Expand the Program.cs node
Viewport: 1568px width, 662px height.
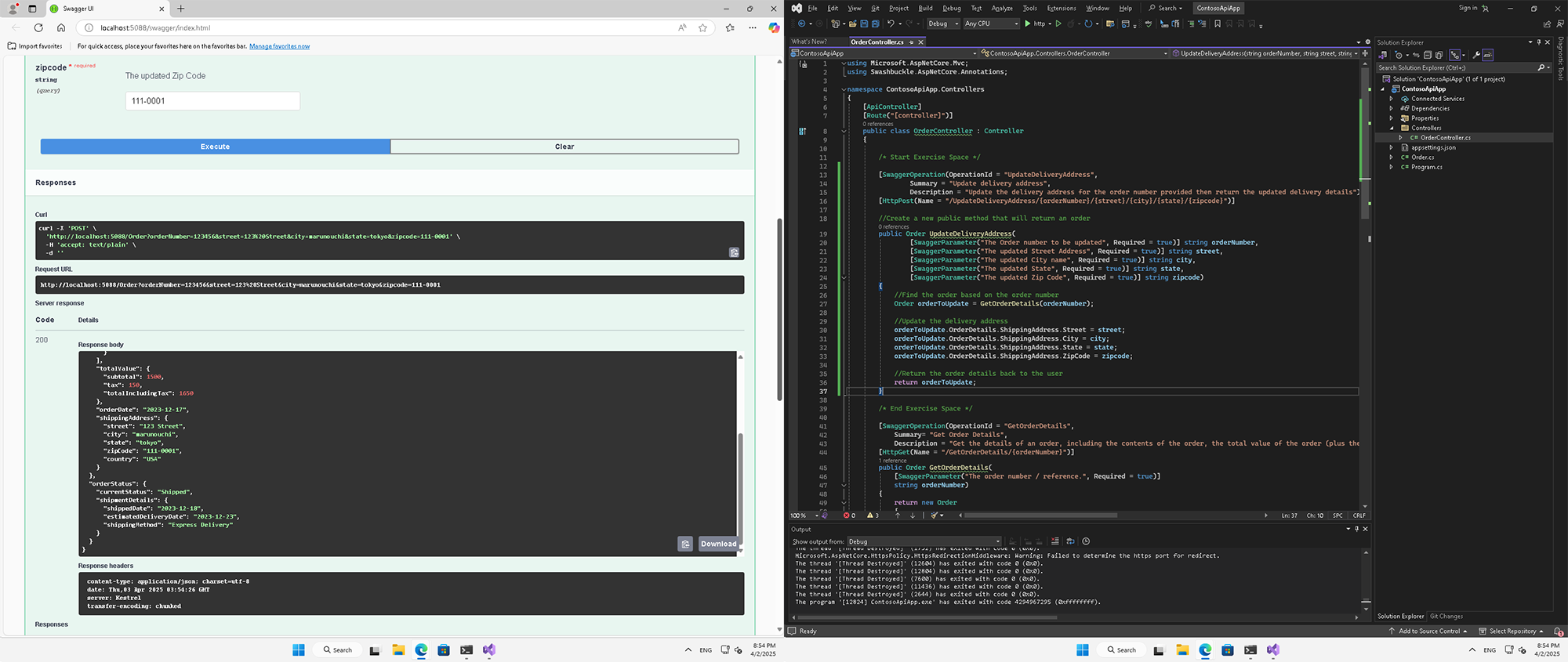[x=1392, y=167]
